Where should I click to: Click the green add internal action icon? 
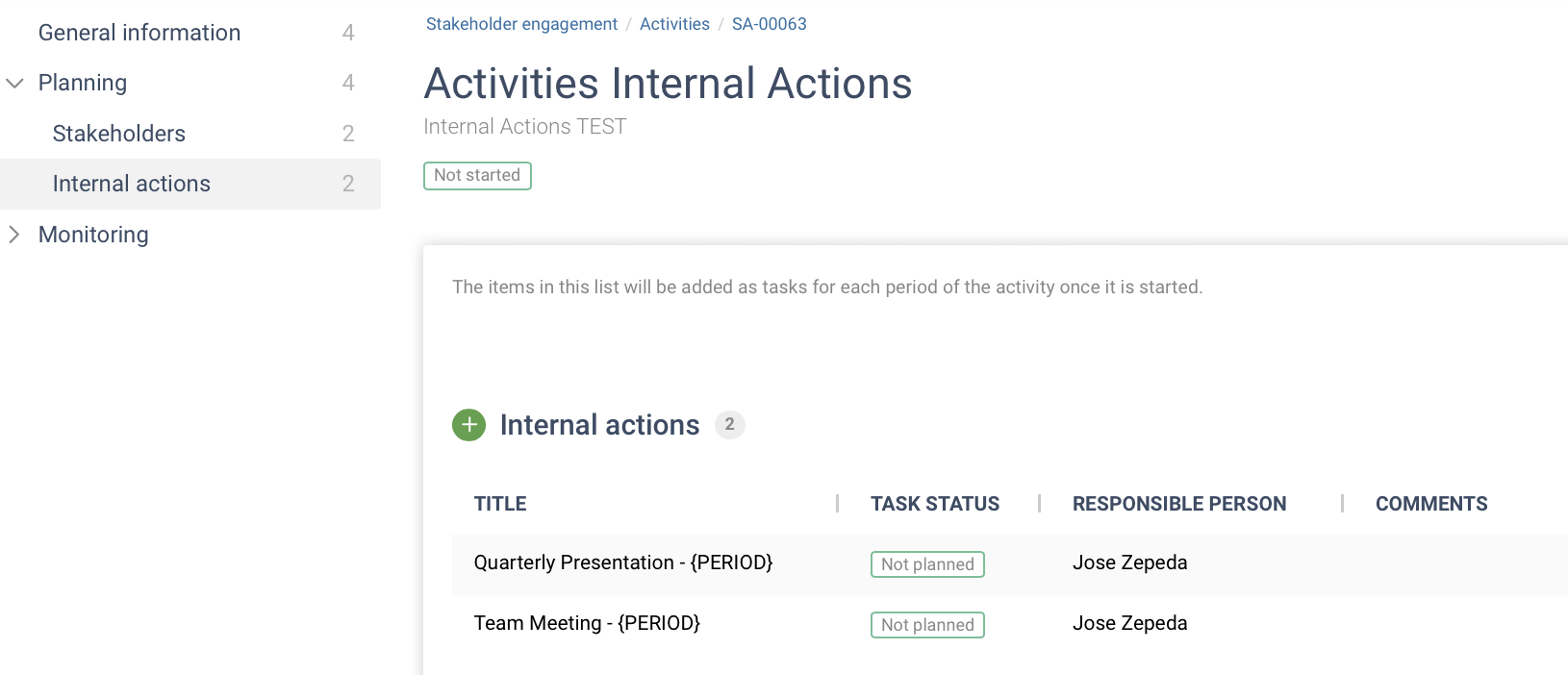[468, 425]
